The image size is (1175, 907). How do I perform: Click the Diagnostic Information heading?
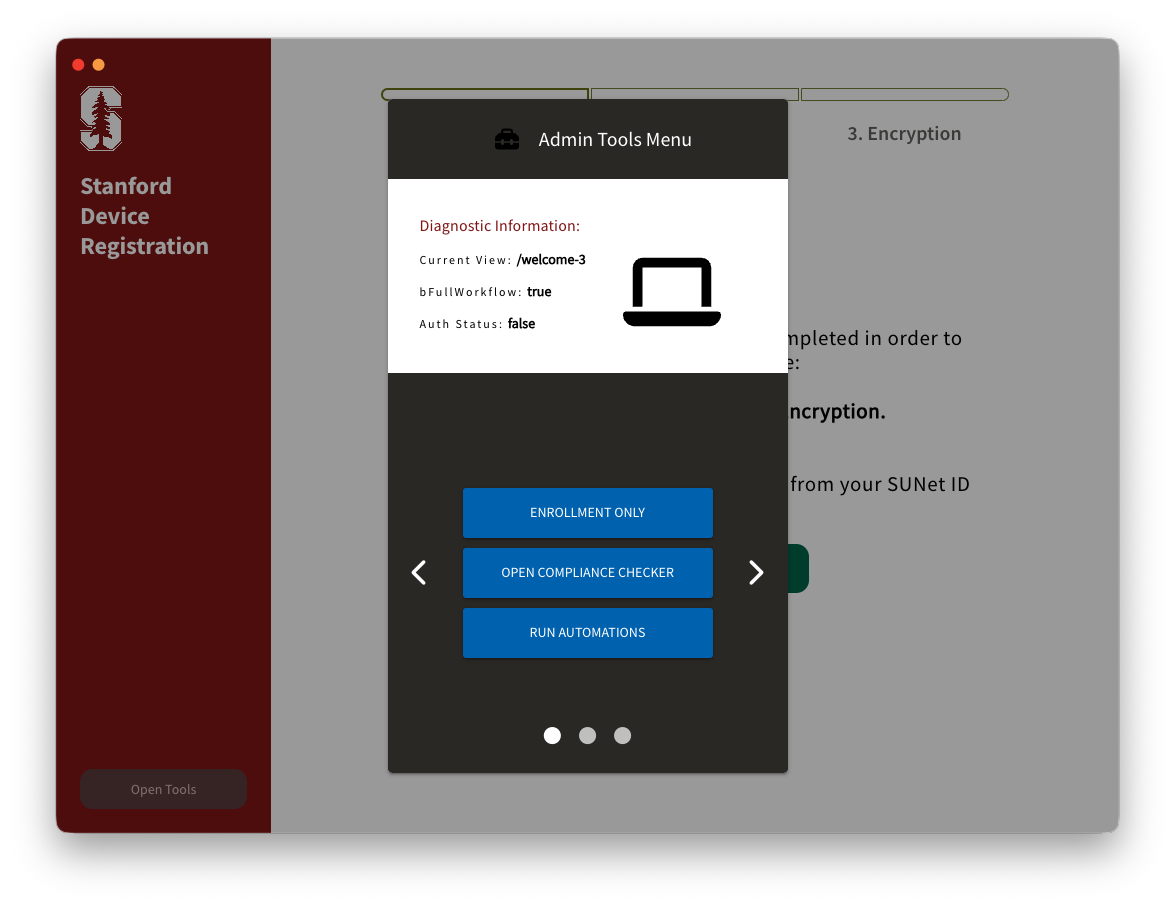(x=499, y=226)
